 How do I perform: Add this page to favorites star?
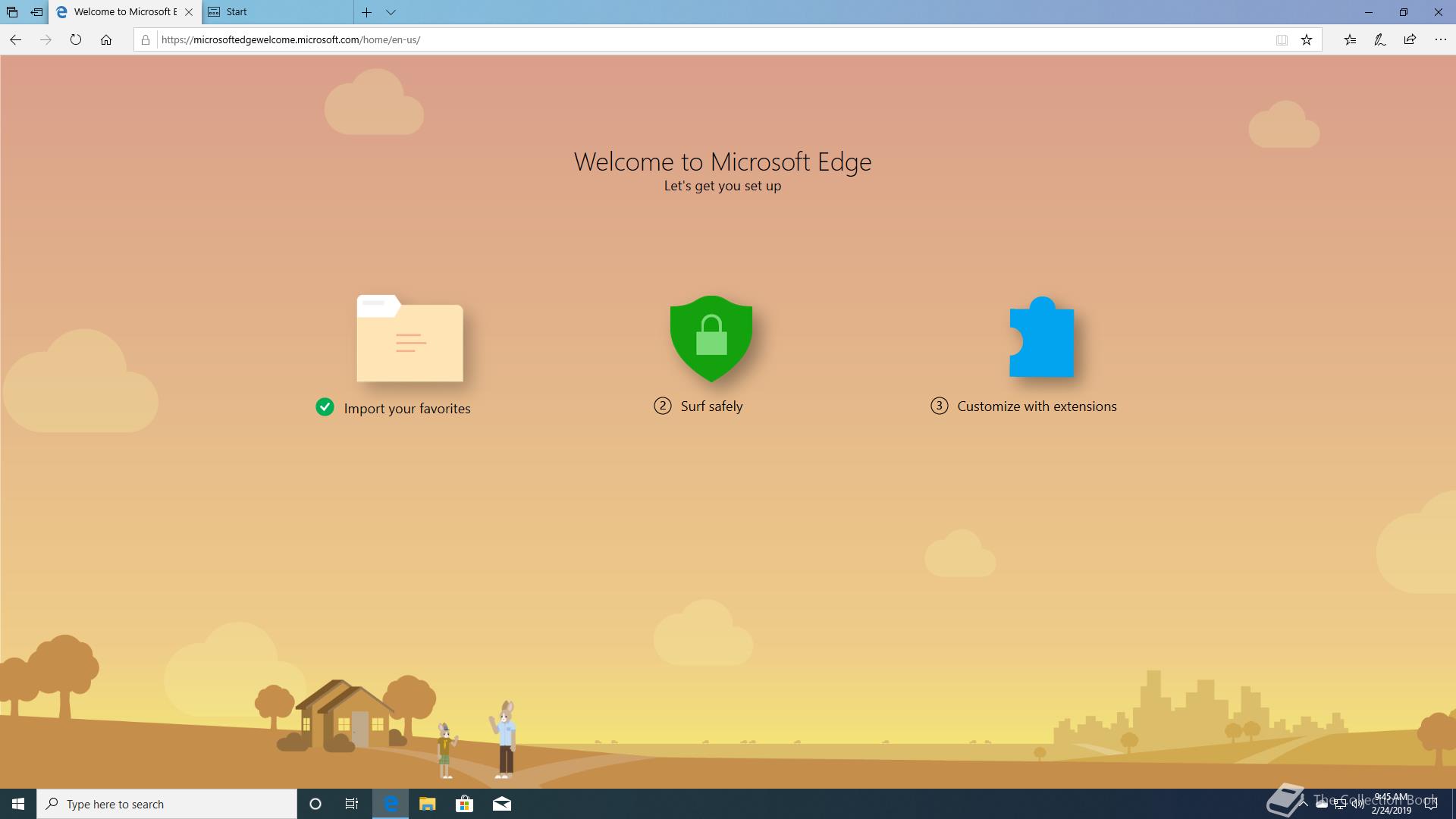tap(1307, 39)
